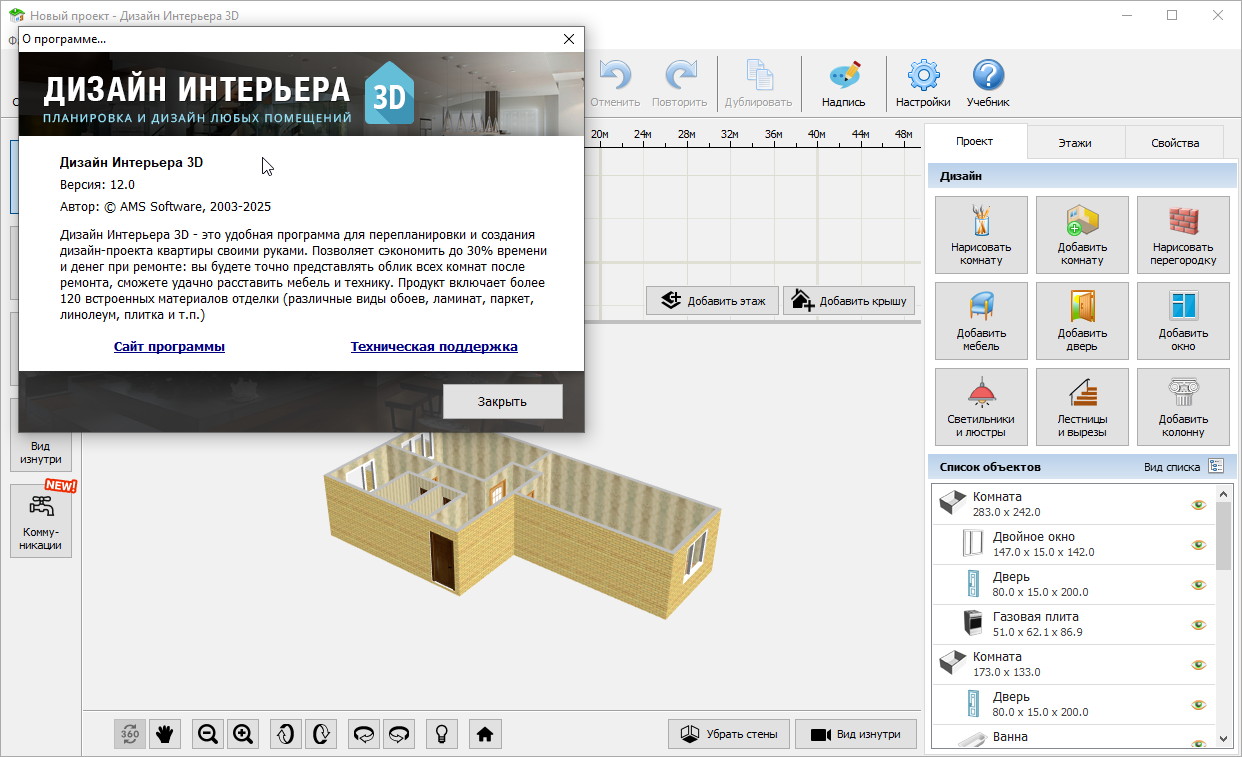Open the Program website (Сайт программы) link

(169, 347)
